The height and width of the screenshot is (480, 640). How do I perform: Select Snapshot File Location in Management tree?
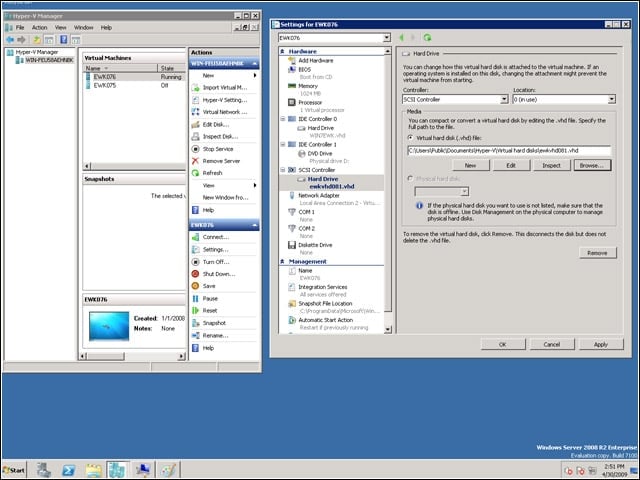click(325, 304)
